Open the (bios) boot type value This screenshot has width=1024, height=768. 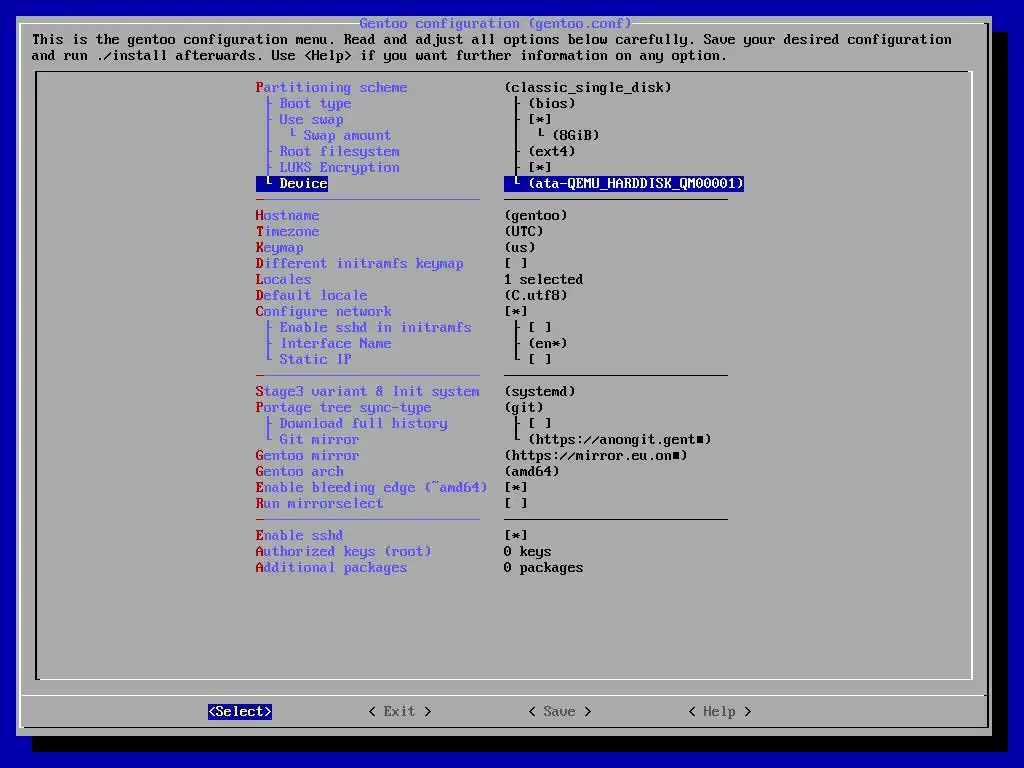coord(552,103)
